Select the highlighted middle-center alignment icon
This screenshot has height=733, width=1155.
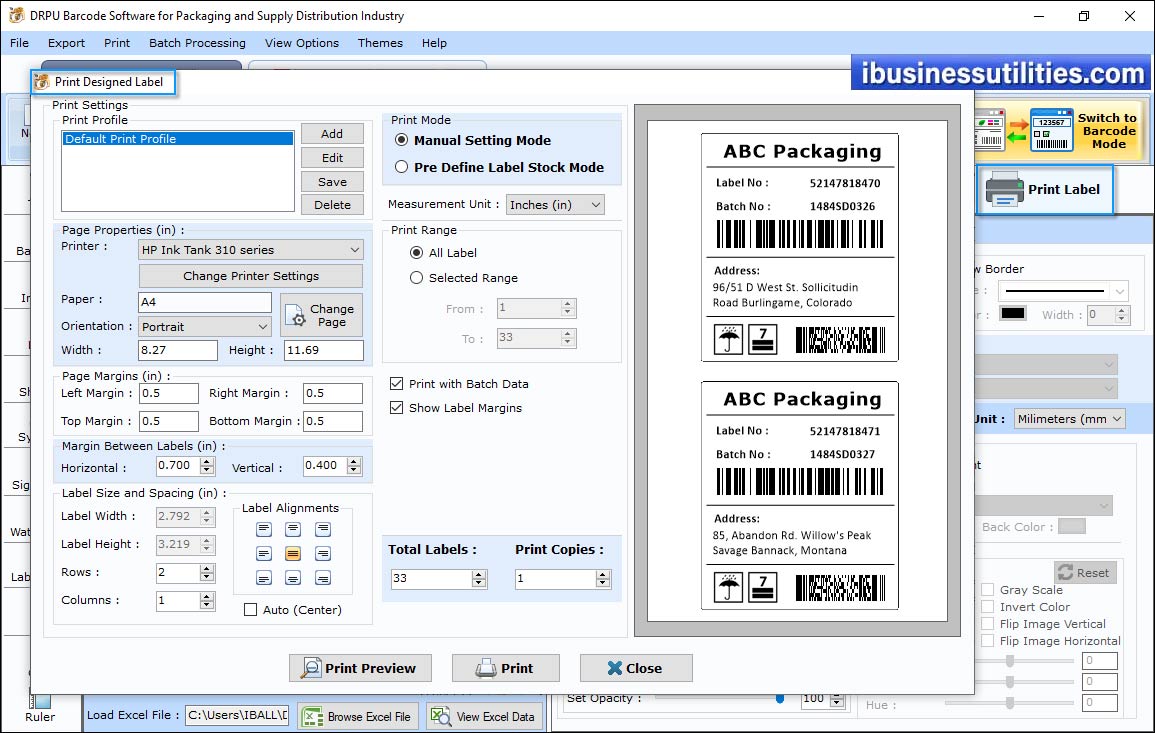[x=293, y=554]
